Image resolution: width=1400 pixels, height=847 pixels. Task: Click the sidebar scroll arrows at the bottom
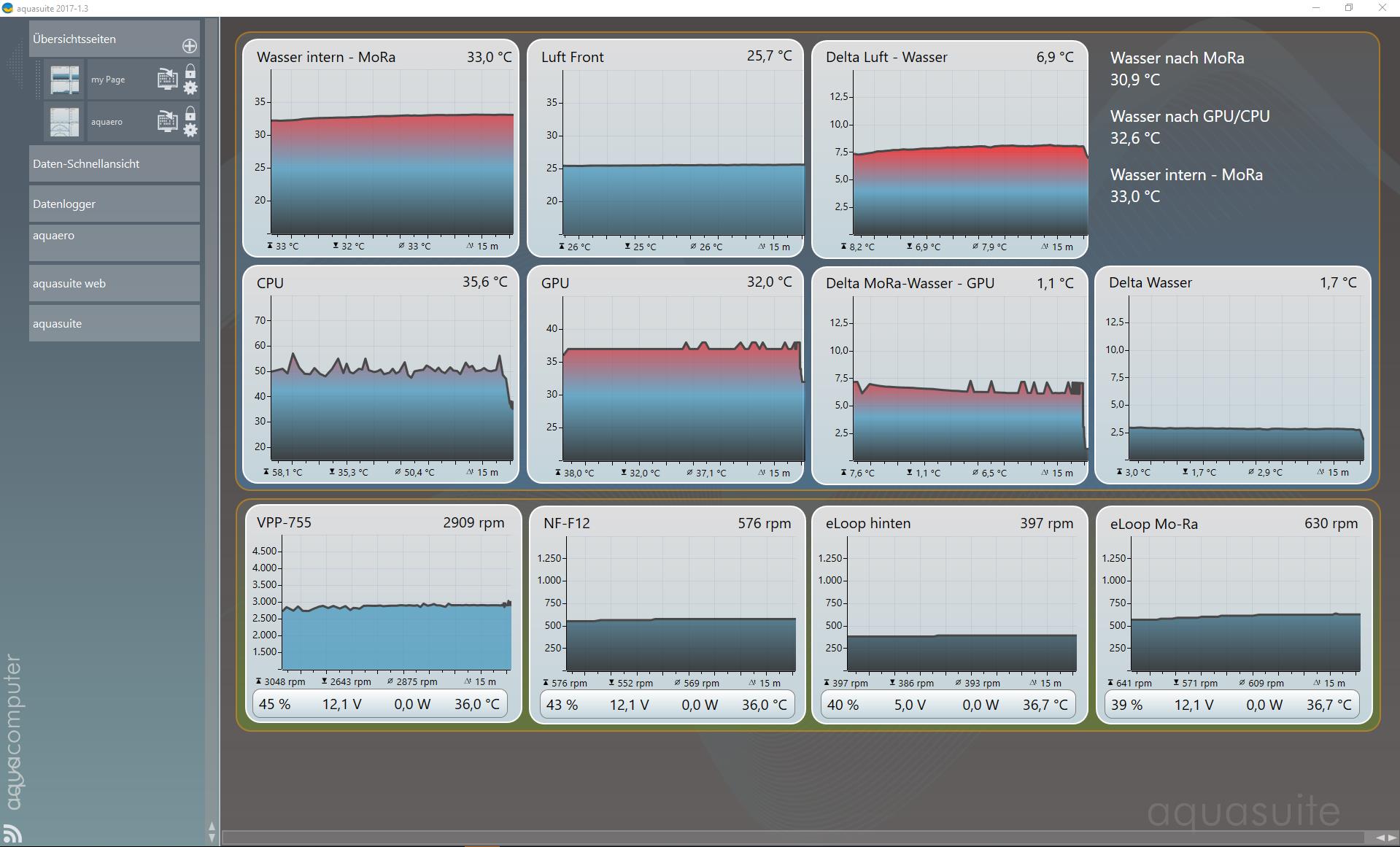[212, 832]
